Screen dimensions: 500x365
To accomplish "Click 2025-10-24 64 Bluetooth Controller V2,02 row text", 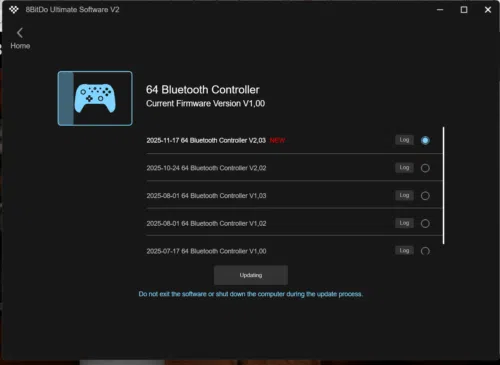I will tap(206, 168).
